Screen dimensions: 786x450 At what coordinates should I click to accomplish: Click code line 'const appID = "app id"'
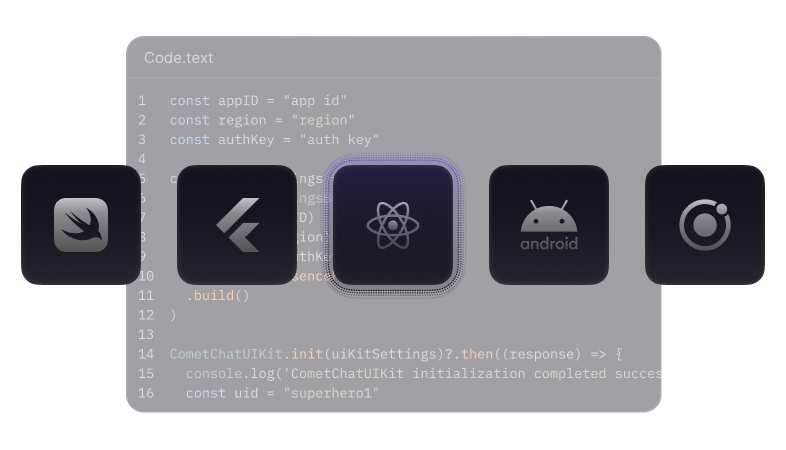[x=258, y=101]
